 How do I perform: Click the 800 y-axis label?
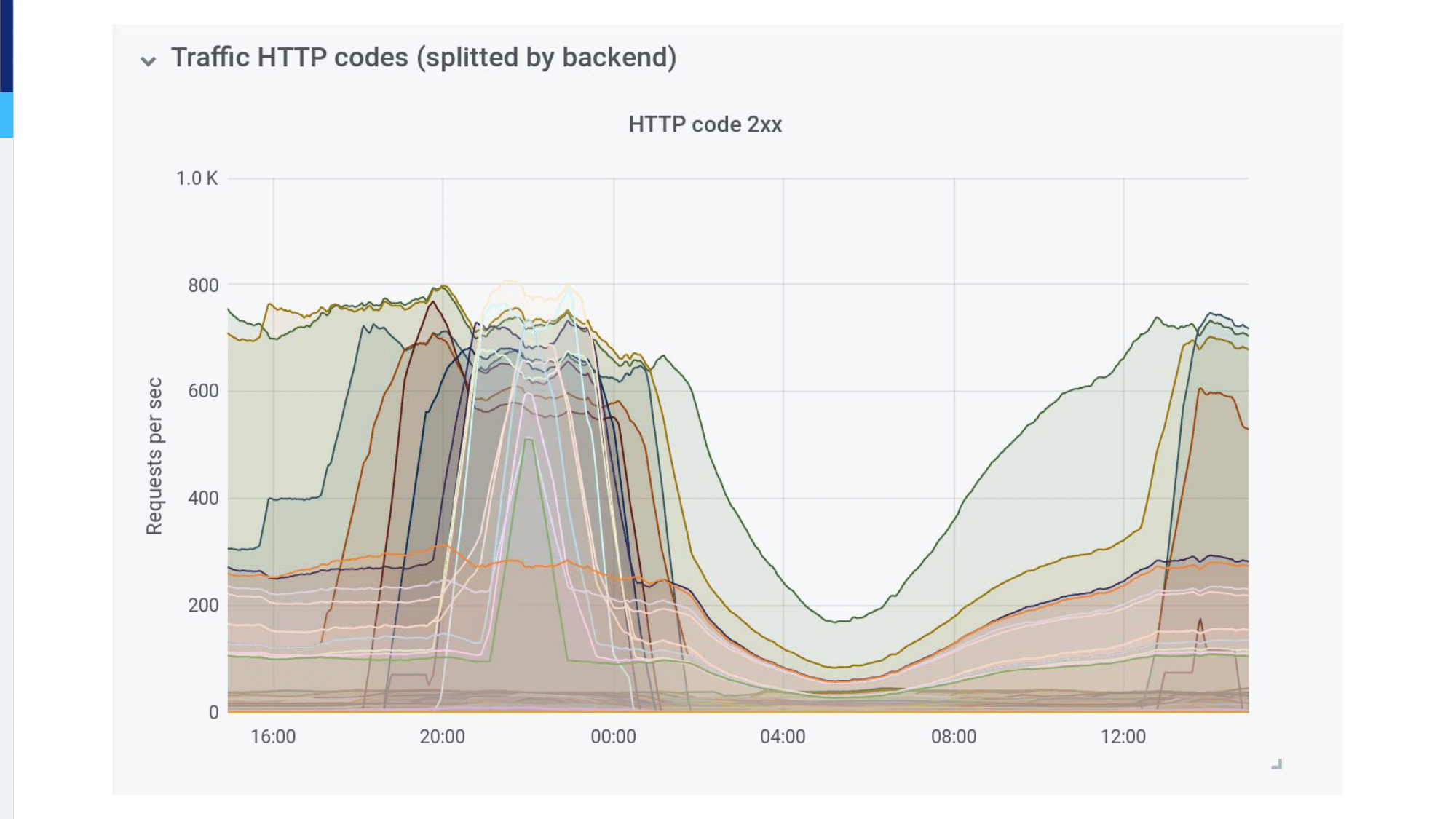[203, 285]
